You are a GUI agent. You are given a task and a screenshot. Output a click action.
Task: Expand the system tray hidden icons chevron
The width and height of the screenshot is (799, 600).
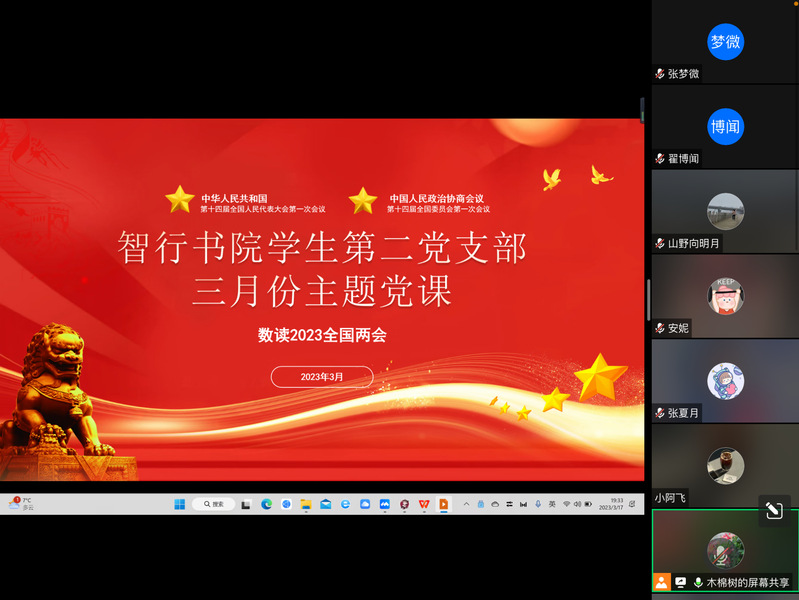click(x=466, y=504)
